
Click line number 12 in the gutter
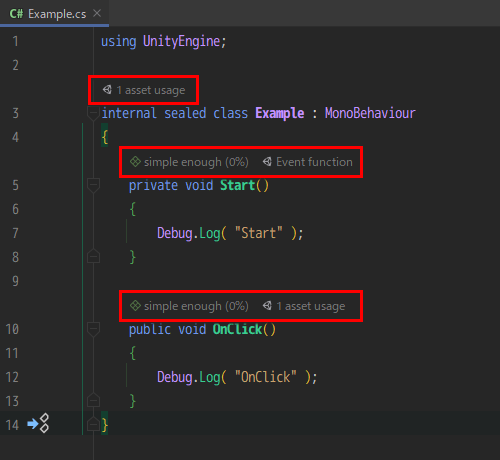(12, 377)
